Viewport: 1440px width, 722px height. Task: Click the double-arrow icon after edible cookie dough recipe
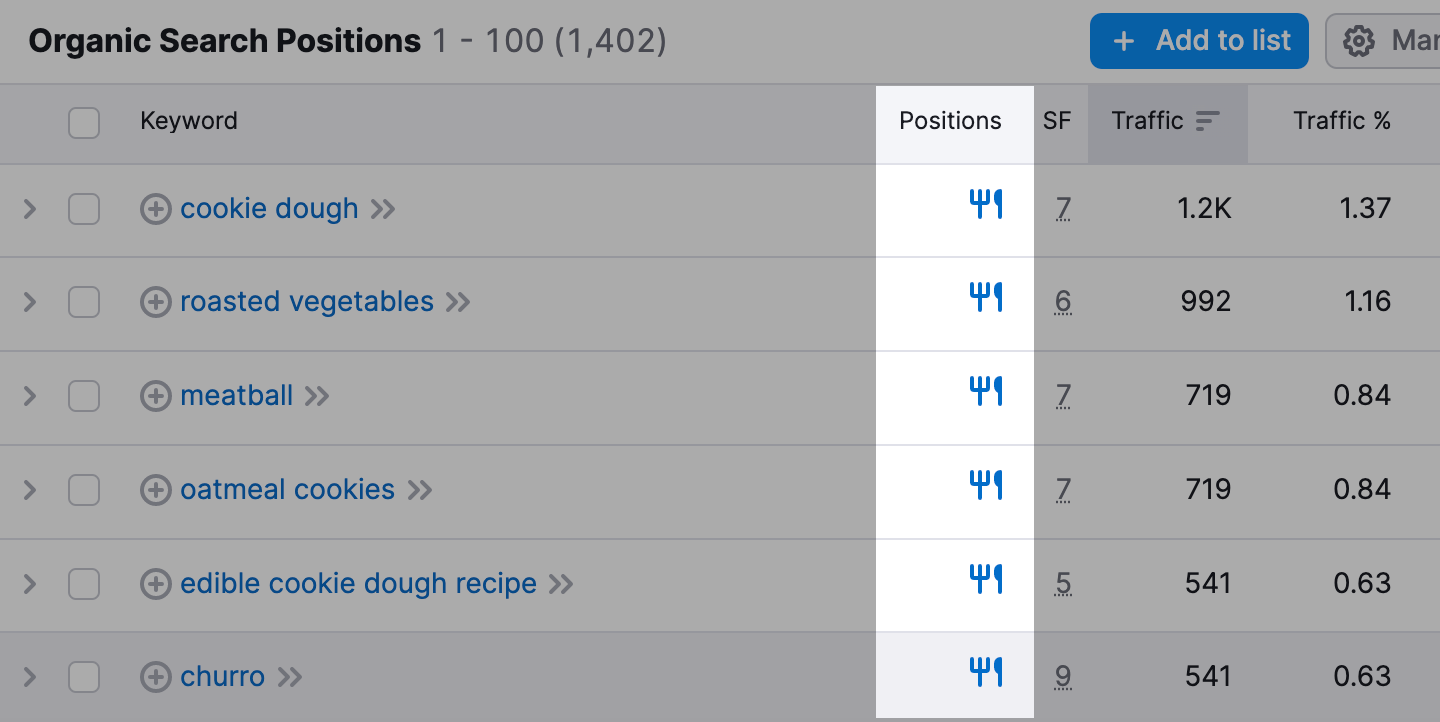[561, 584]
